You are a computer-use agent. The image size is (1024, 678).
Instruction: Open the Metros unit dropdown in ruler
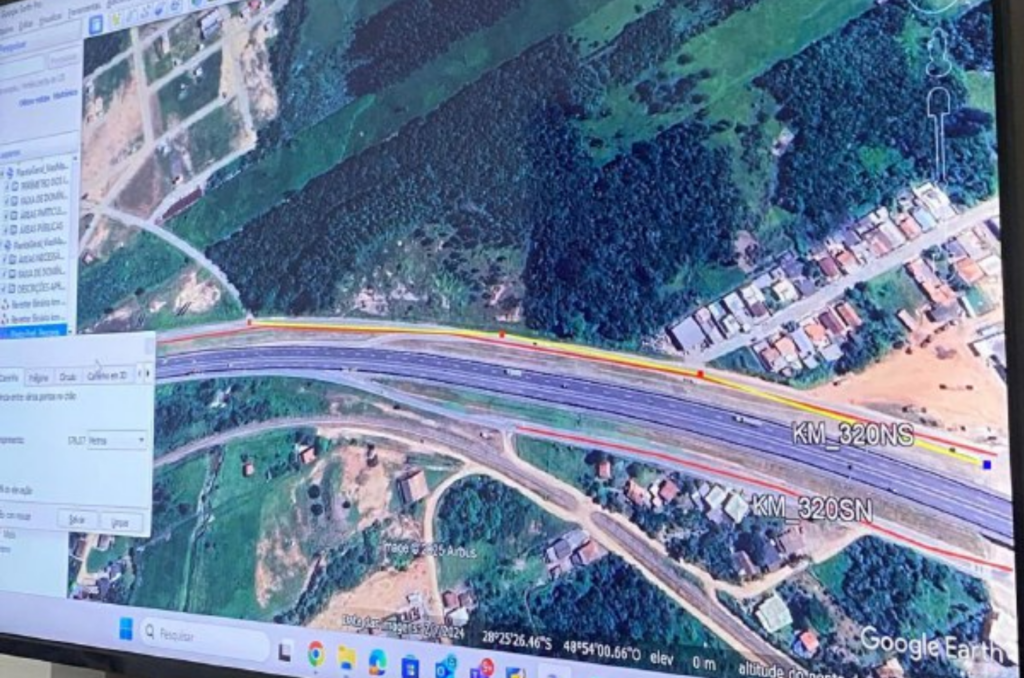coord(117,440)
